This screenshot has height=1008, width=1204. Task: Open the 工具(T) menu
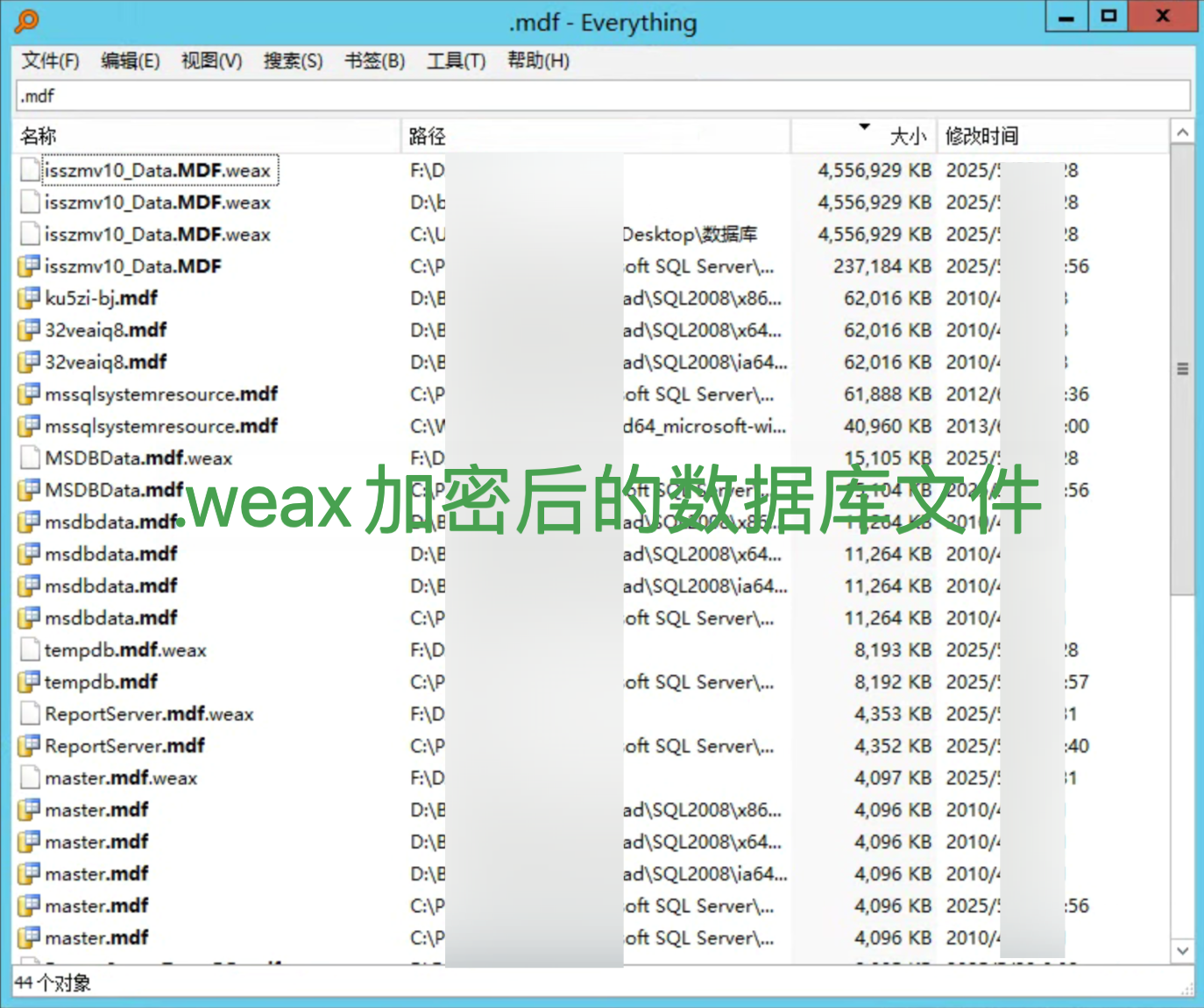pyautogui.click(x=456, y=60)
